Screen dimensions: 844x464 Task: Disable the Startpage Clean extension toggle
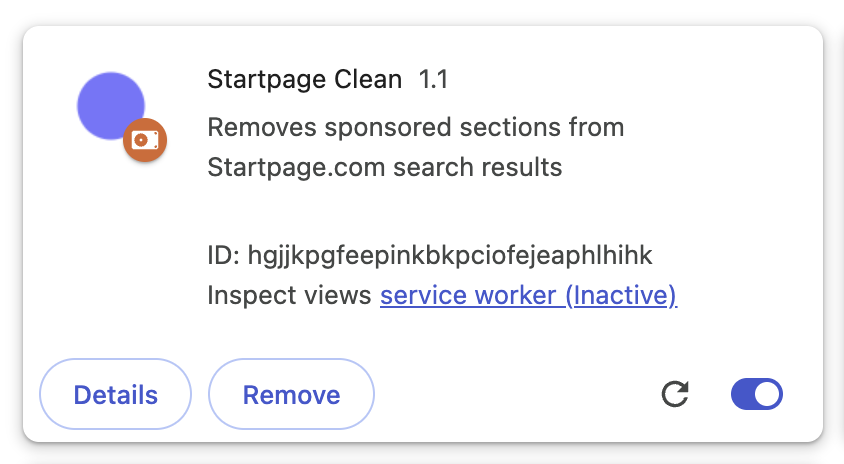point(757,394)
